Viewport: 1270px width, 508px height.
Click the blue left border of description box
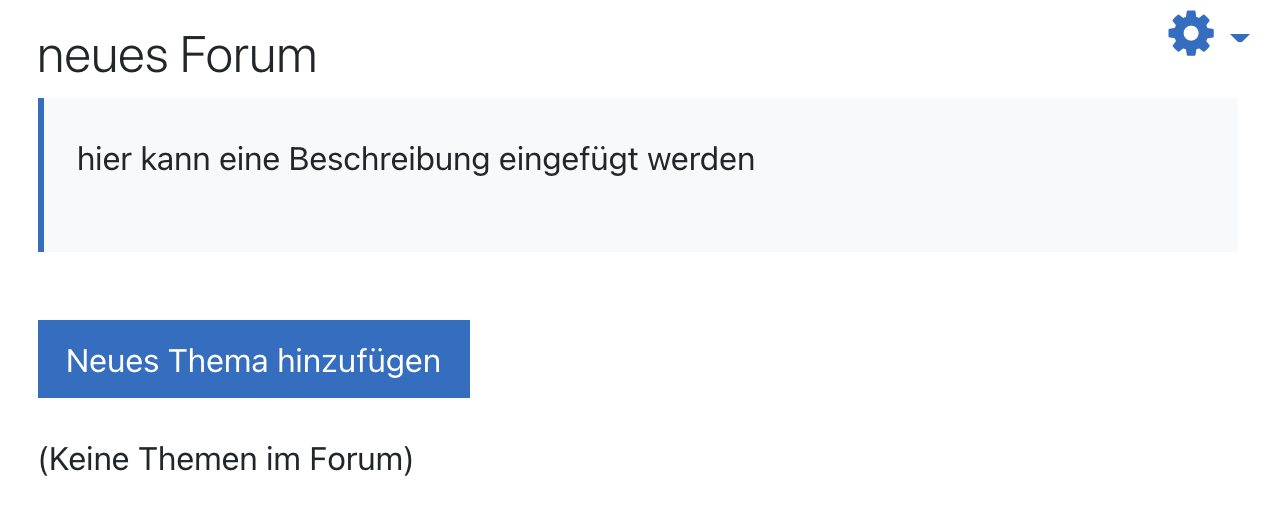pyautogui.click(x=41, y=175)
